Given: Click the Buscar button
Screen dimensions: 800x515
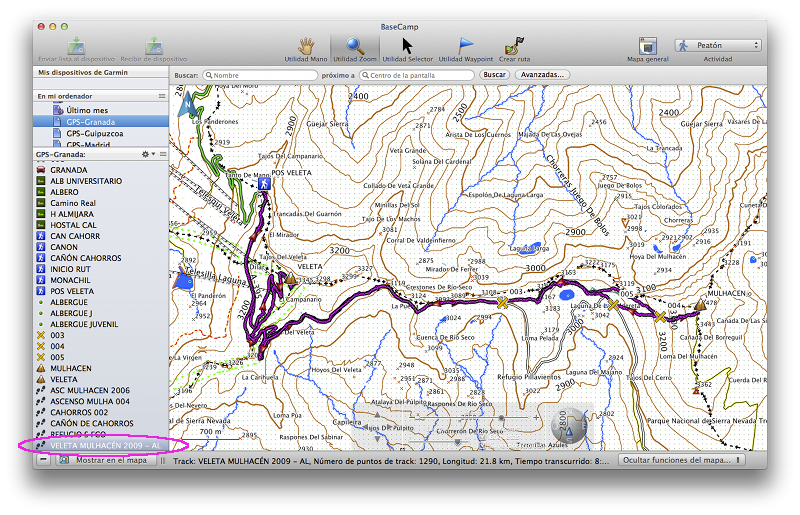Looking at the screenshot, I should point(494,75).
